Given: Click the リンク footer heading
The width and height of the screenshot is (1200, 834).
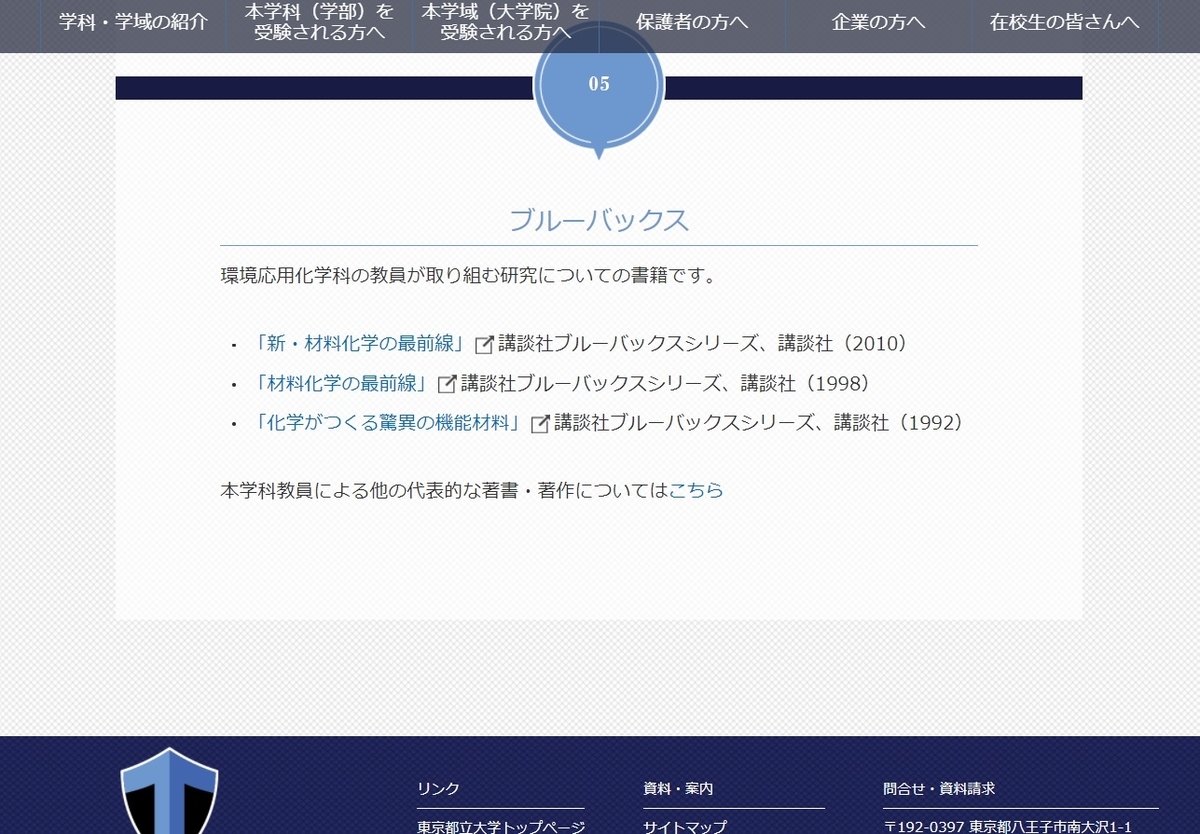Looking at the screenshot, I should (438, 789).
